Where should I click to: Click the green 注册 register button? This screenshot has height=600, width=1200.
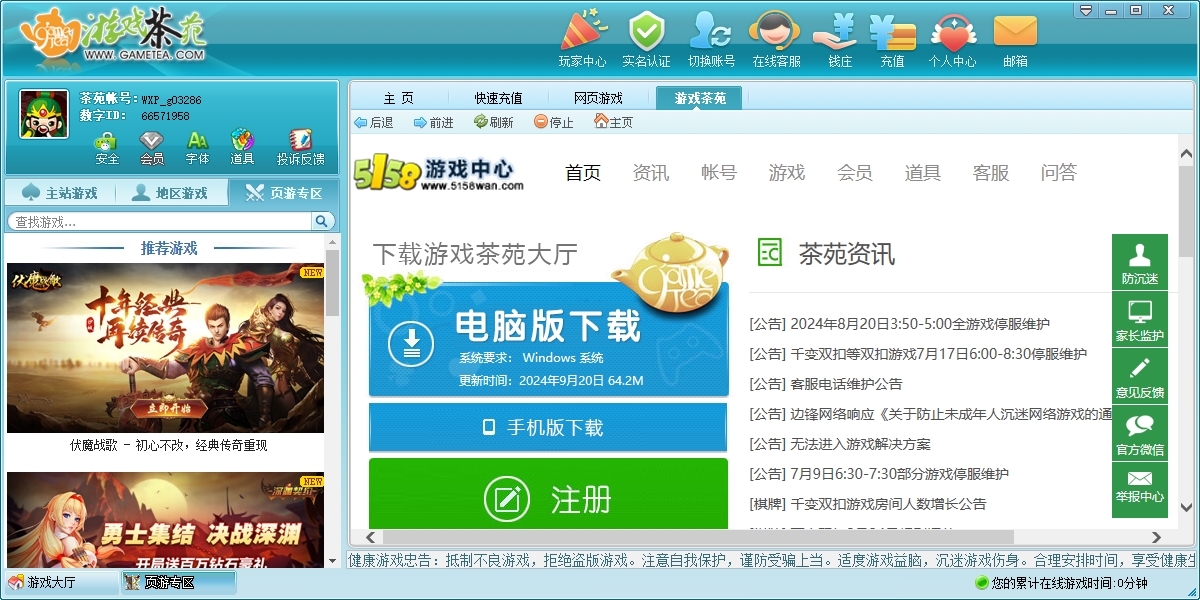coord(549,494)
